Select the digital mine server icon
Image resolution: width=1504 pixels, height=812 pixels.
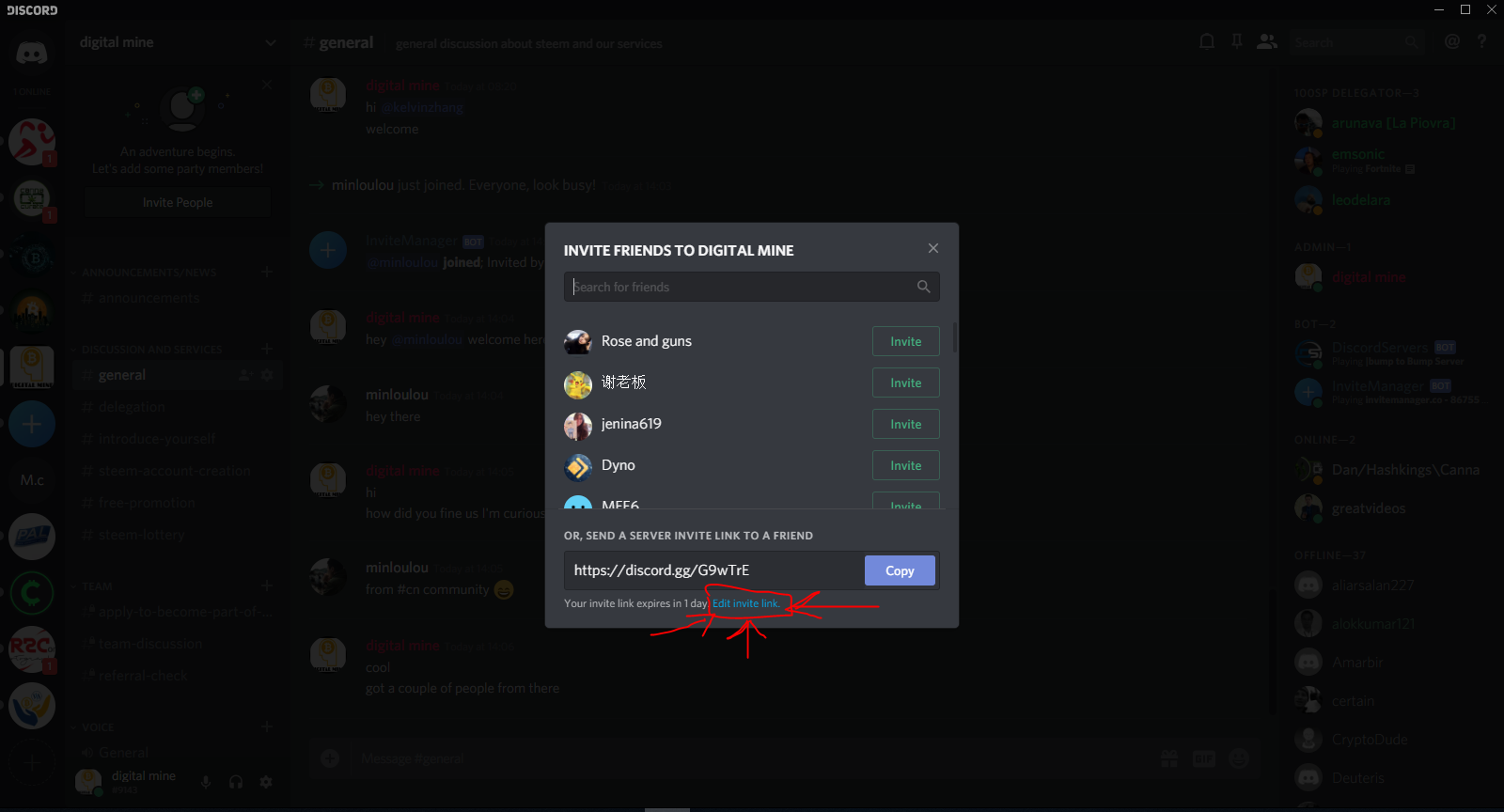pyautogui.click(x=32, y=367)
